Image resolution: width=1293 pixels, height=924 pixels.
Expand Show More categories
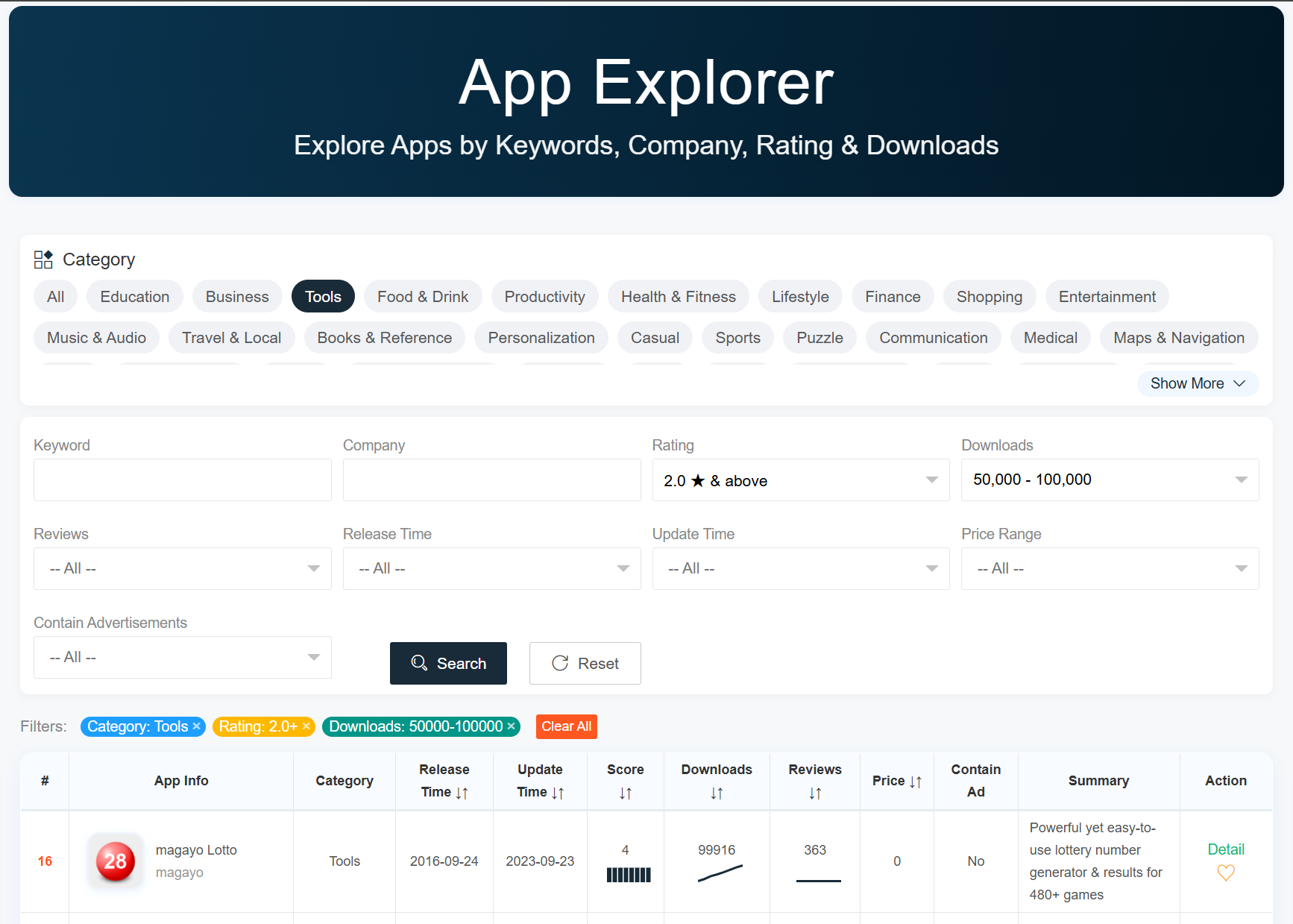pos(1197,383)
